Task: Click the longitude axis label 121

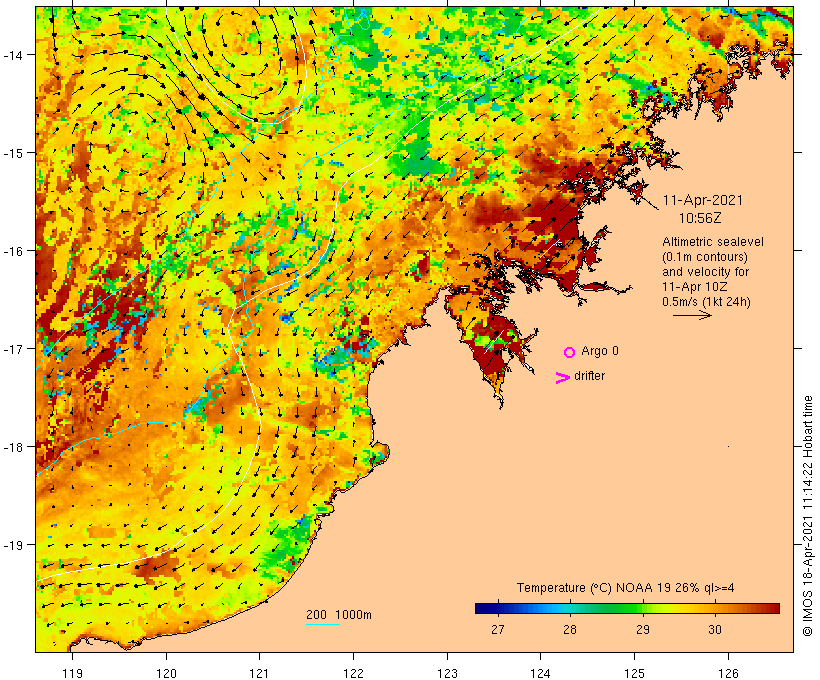Action: click(x=259, y=673)
